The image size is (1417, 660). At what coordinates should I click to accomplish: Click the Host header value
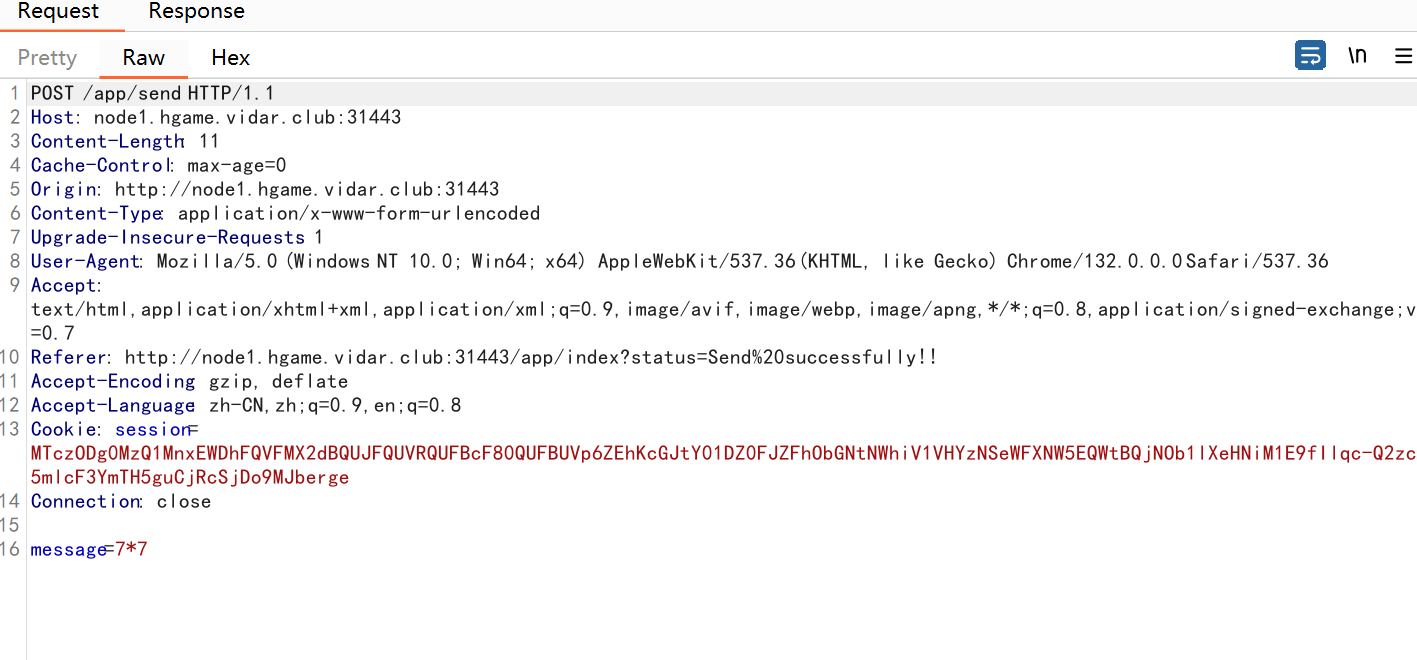point(247,117)
